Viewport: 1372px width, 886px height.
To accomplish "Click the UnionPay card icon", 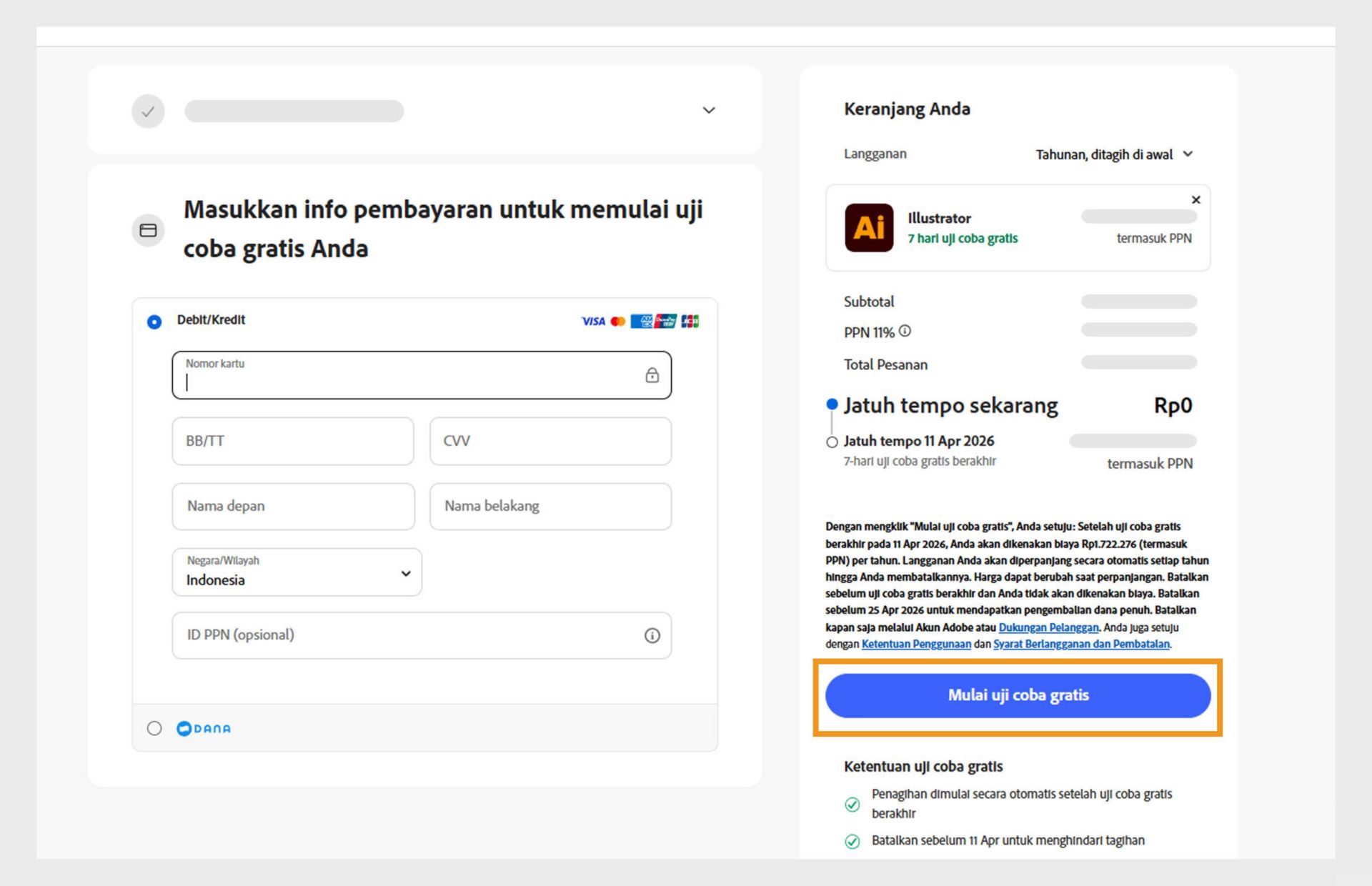I will (x=664, y=321).
